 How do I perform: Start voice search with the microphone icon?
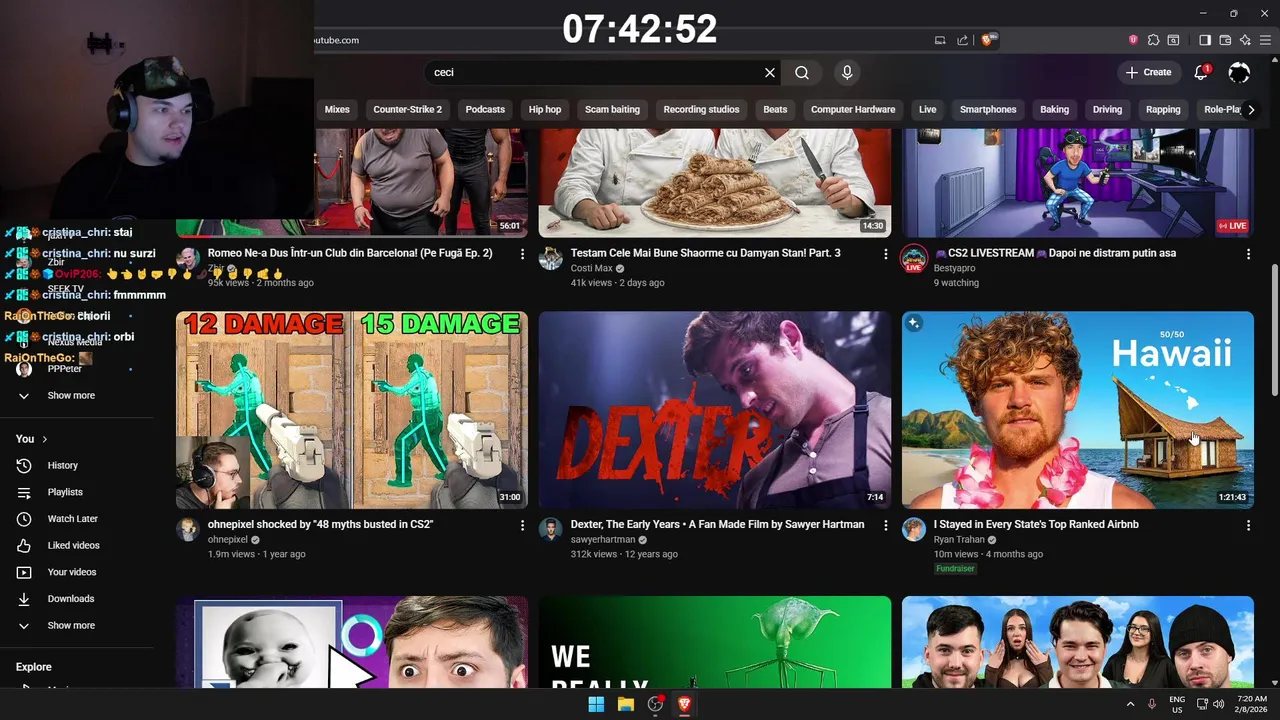tap(847, 72)
